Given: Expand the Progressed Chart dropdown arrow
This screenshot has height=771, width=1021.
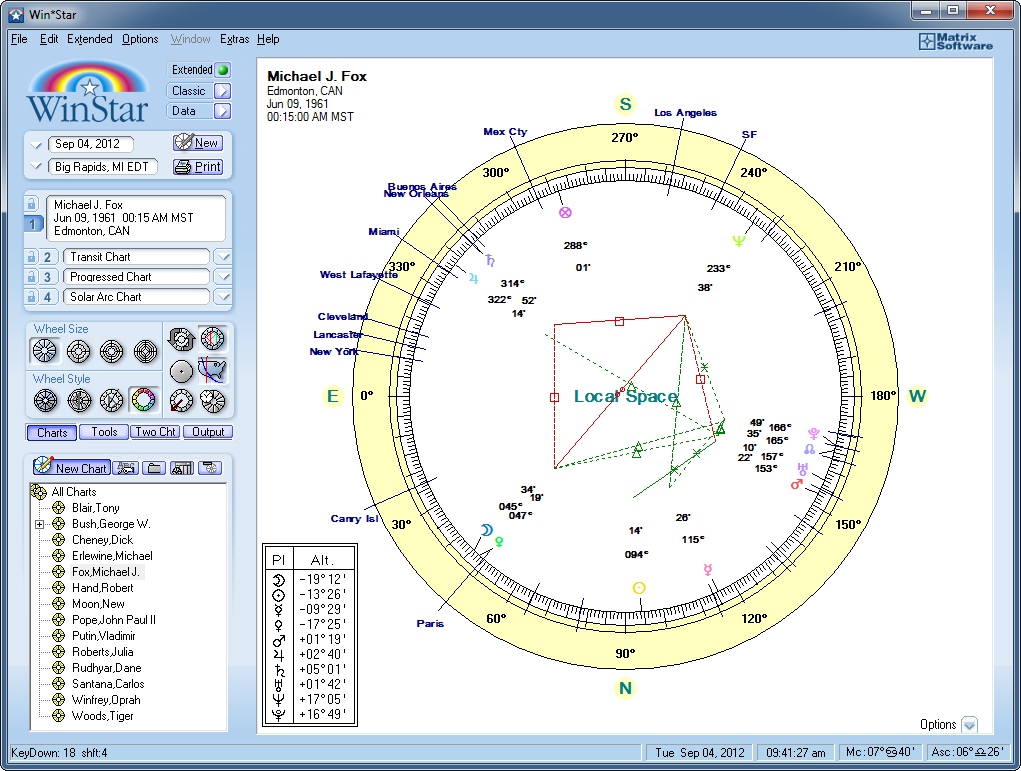Looking at the screenshot, I should click(x=223, y=277).
